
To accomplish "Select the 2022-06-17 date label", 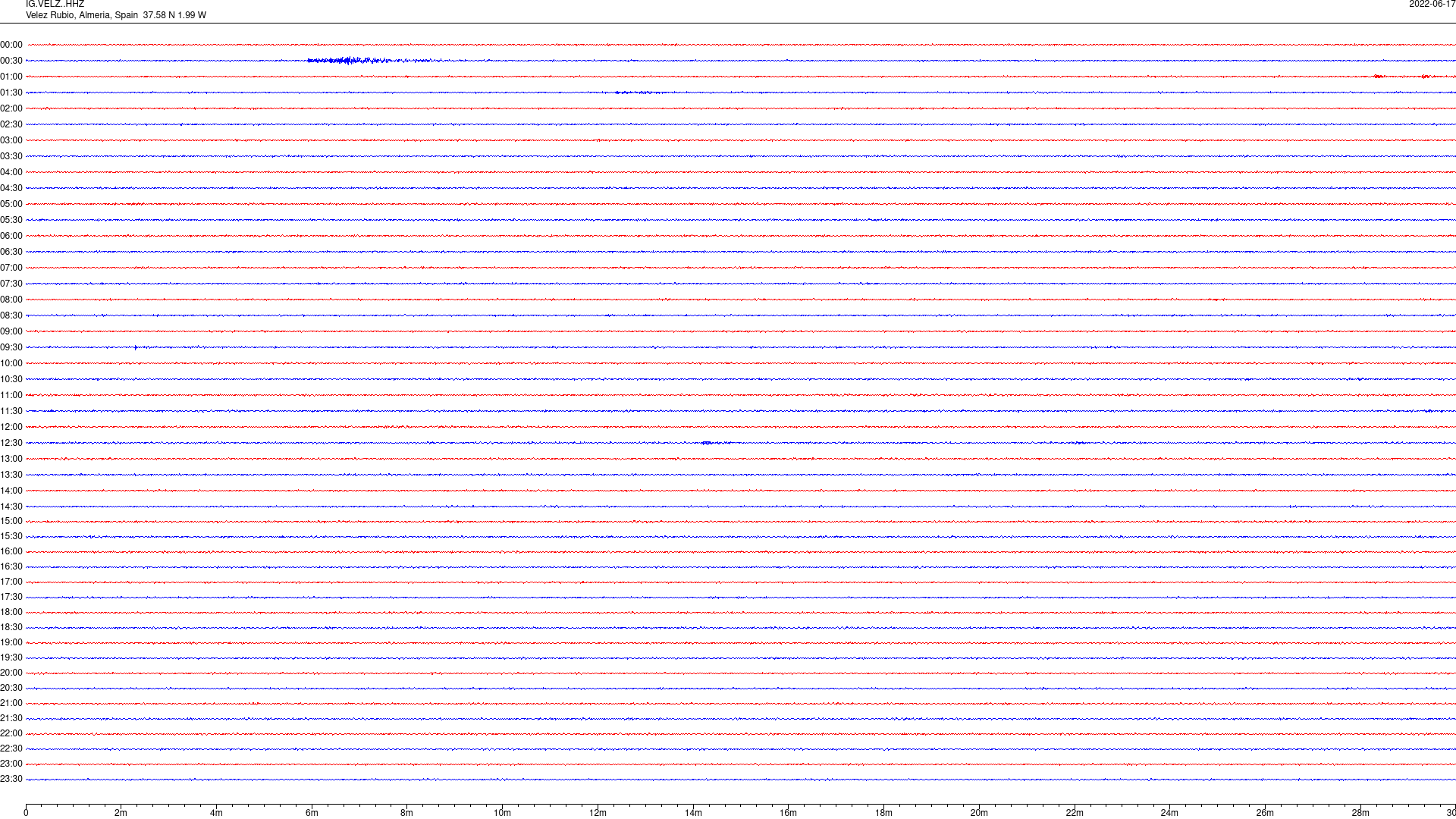I will 1432,5.
